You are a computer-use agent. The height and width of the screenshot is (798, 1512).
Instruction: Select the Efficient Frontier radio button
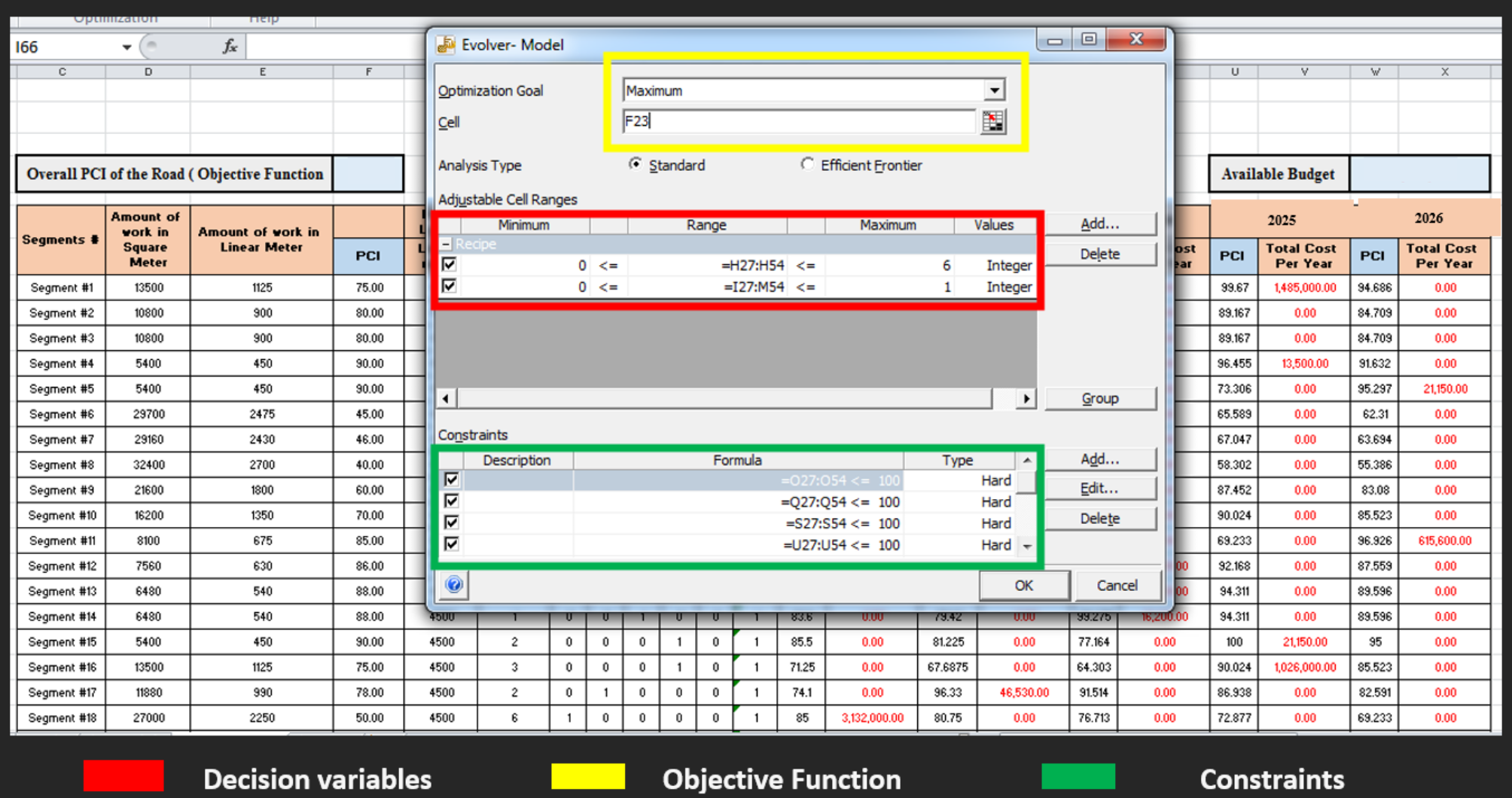pos(807,164)
